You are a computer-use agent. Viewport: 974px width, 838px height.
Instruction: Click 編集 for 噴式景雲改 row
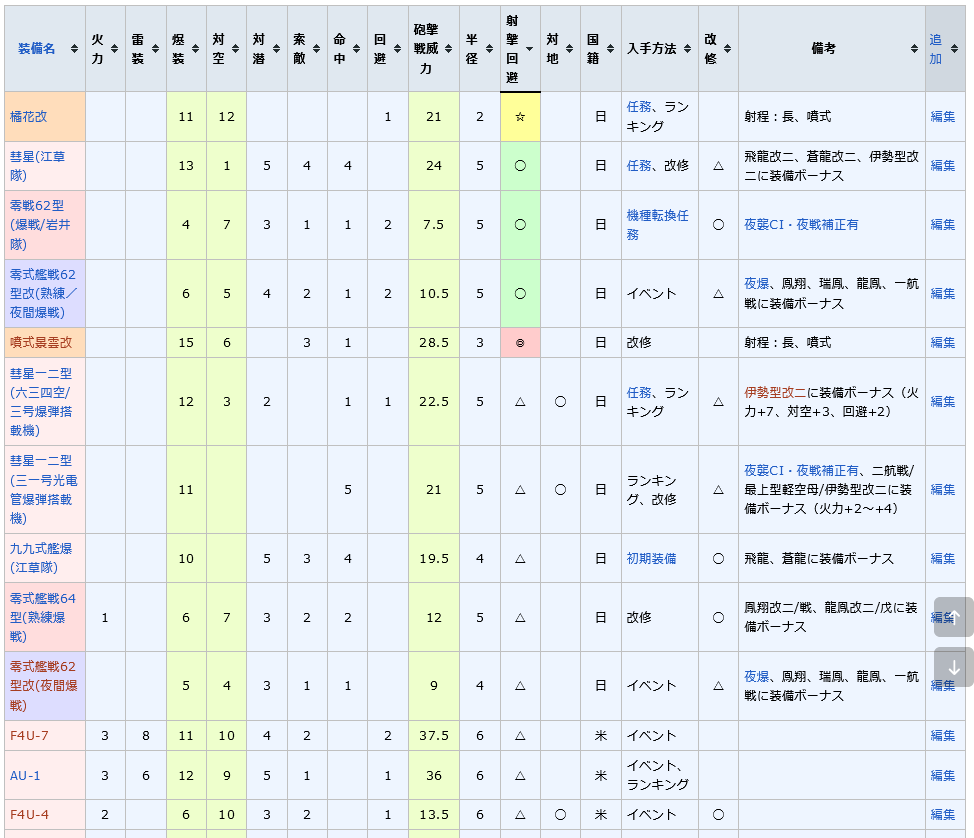(x=942, y=342)
